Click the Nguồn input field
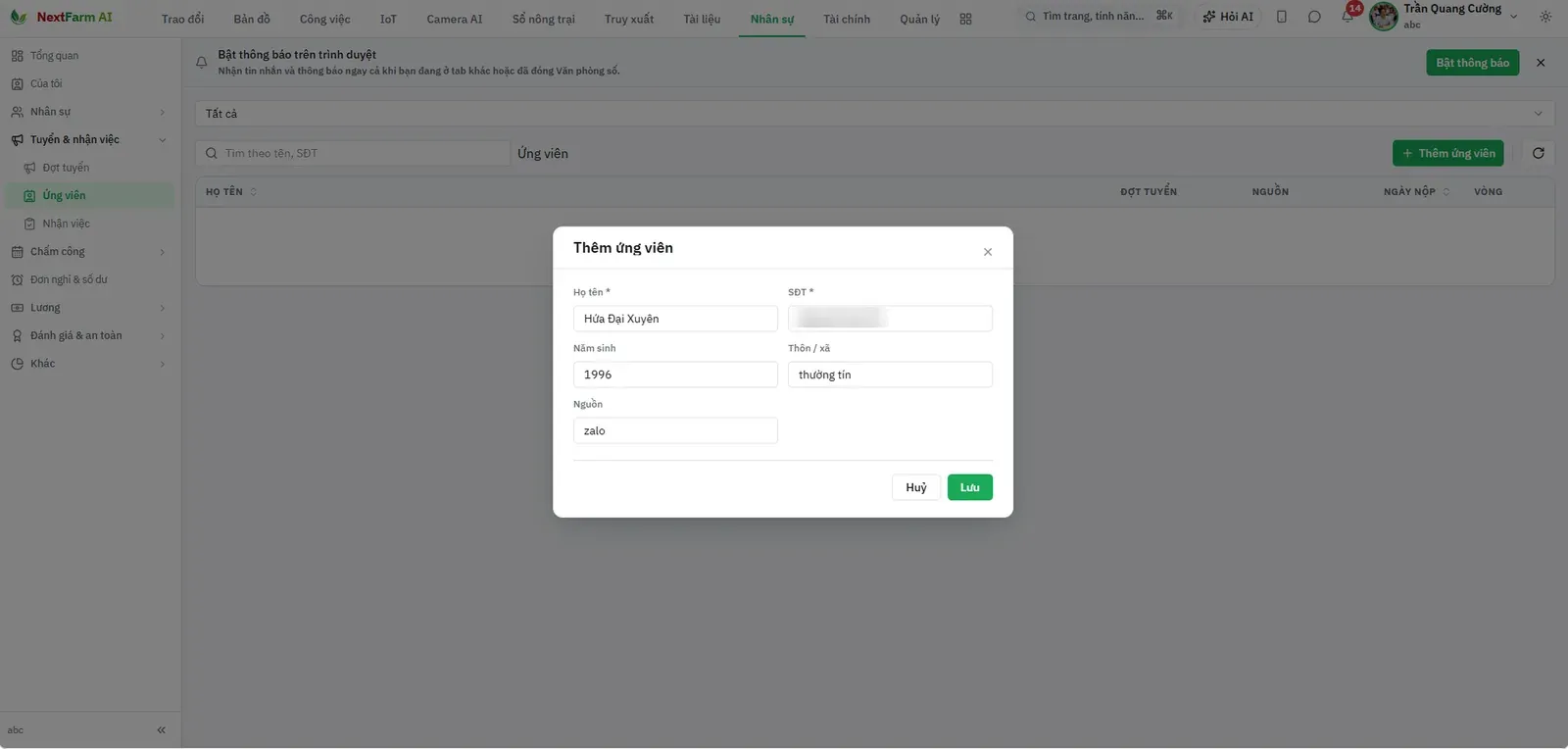1568x749 pixels. point(675,430)
